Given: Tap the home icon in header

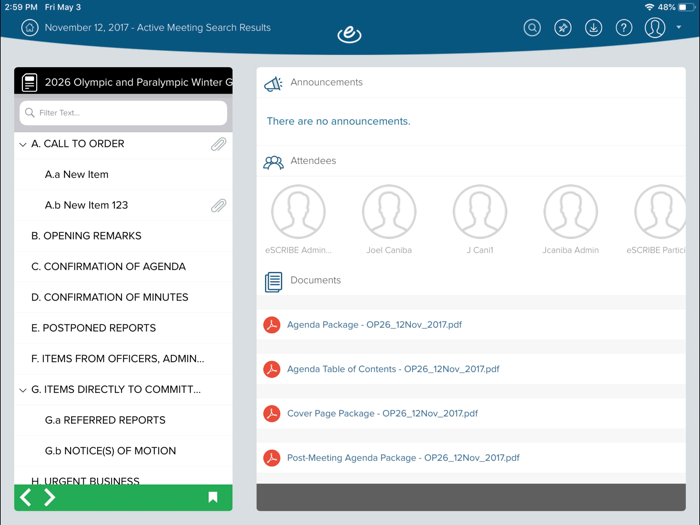Looking at the screenshot, I should [29, 28].
